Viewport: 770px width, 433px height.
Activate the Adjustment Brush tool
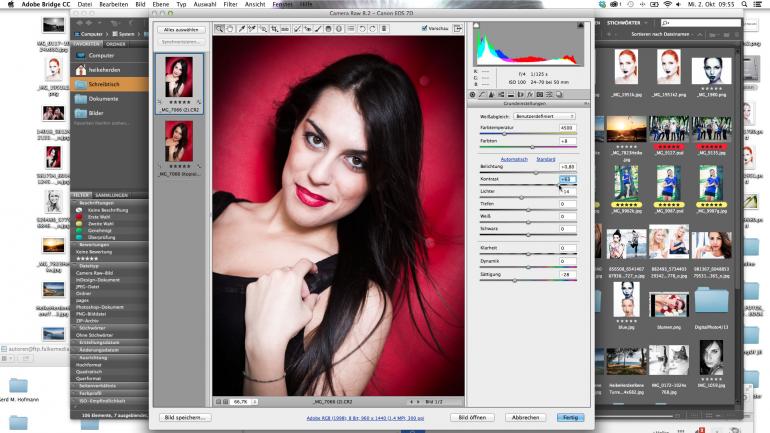click(318, 29)
